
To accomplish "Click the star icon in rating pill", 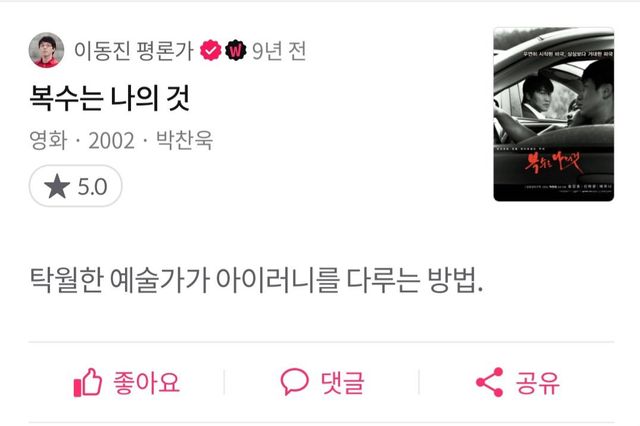I will point(57,186).
